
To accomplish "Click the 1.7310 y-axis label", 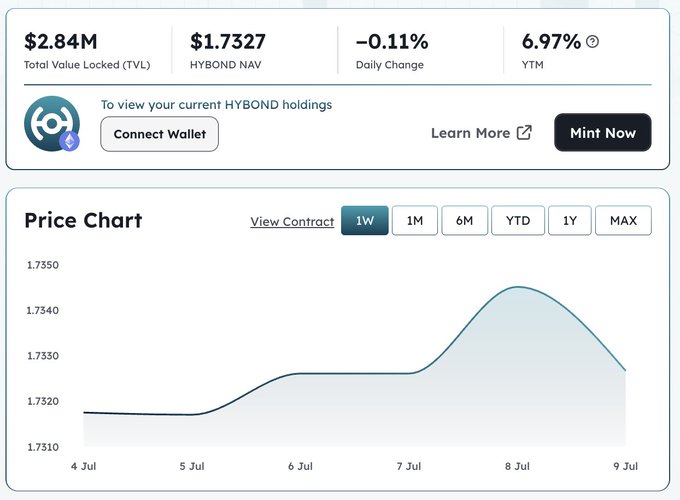I will (x=42, y=447).
